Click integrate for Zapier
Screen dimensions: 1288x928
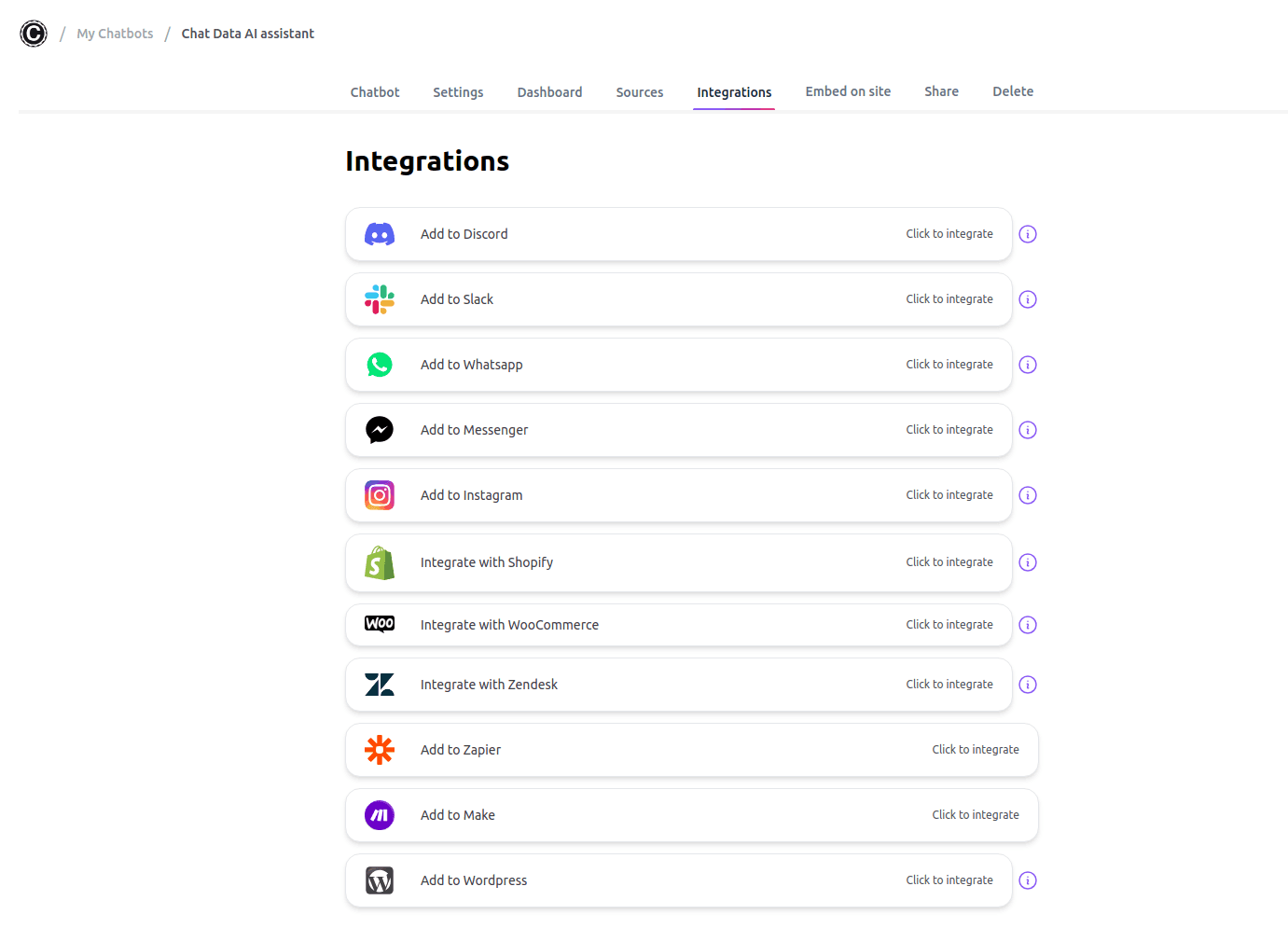(x=976, y=750)
